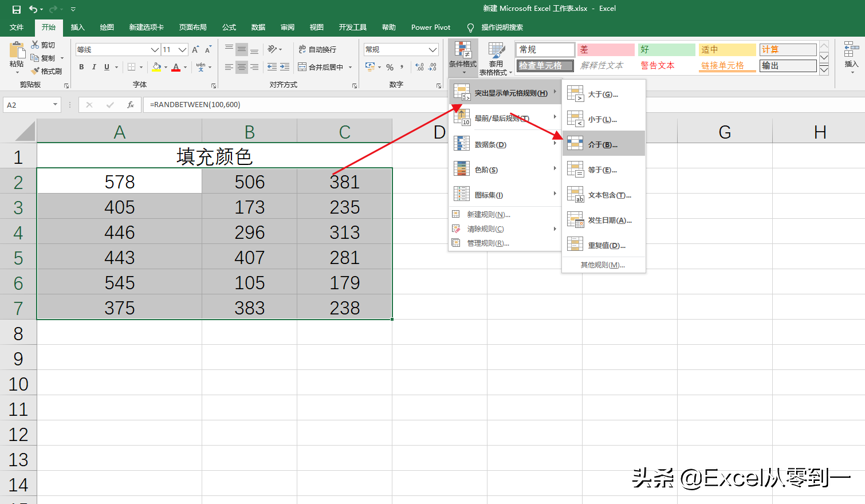Click the Format Painter (格式刷) icon

click(x=35, y=71)
